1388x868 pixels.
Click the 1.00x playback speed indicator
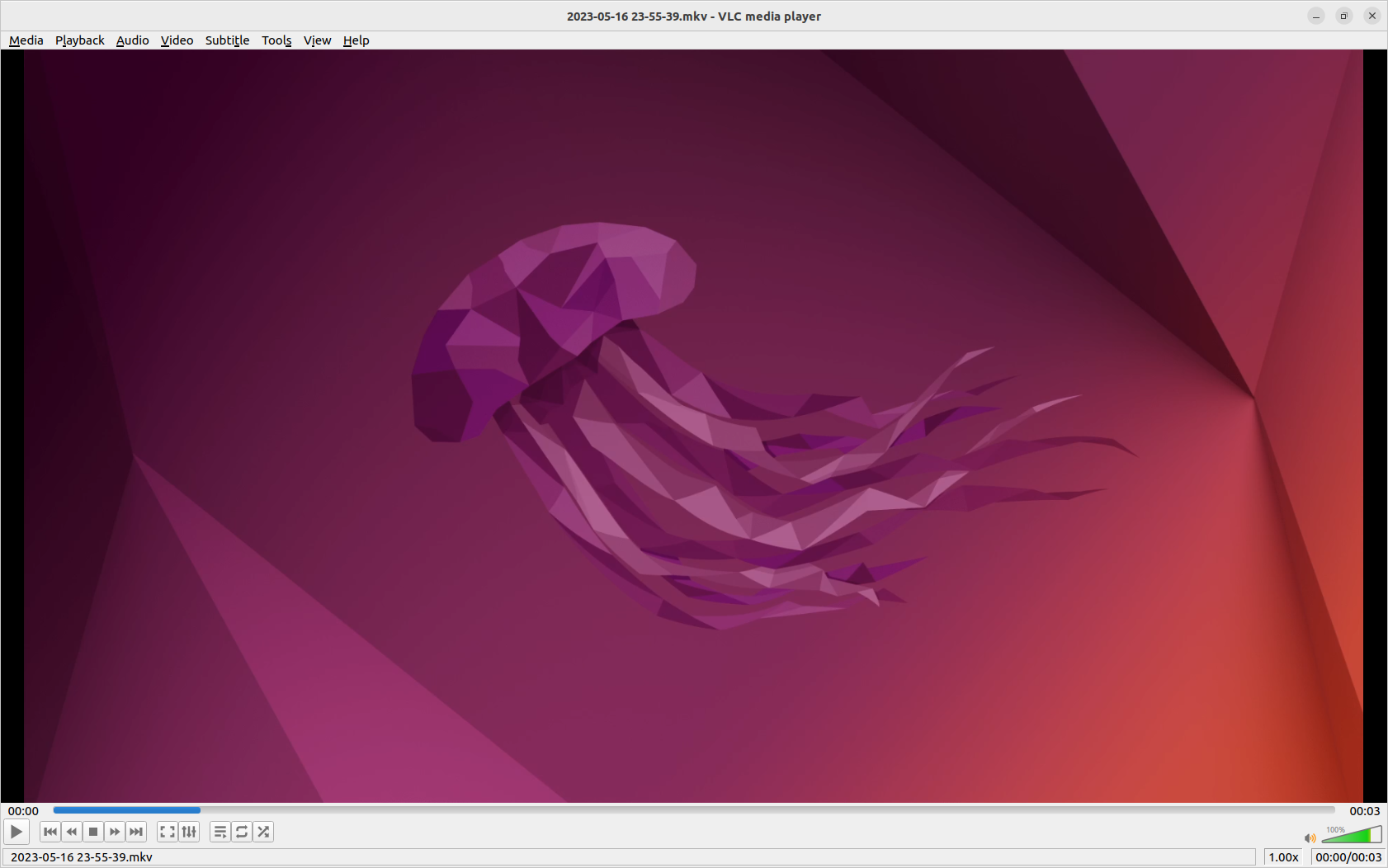pos(1283,857)
